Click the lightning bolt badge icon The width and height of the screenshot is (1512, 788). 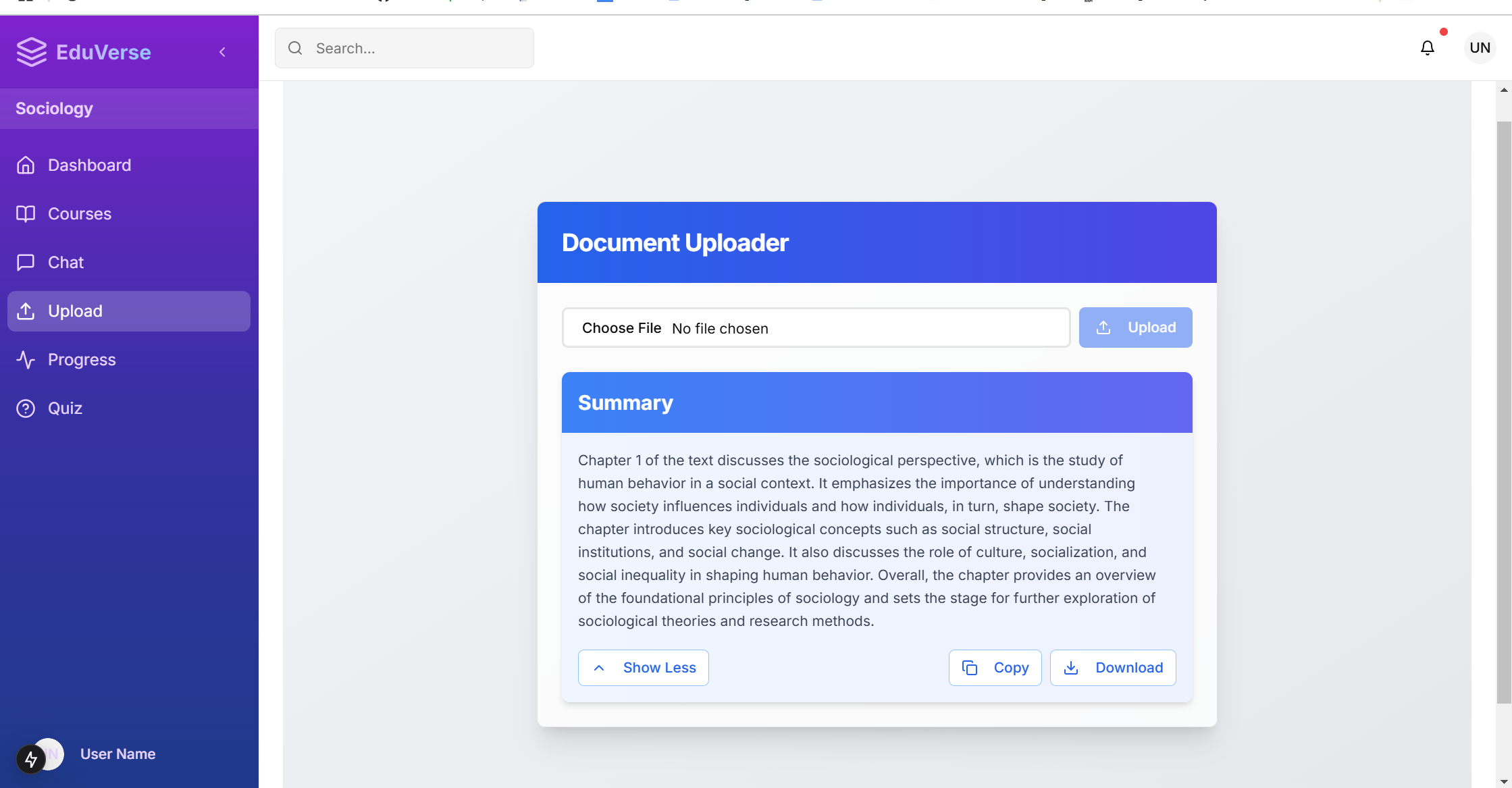pos(30,760)
